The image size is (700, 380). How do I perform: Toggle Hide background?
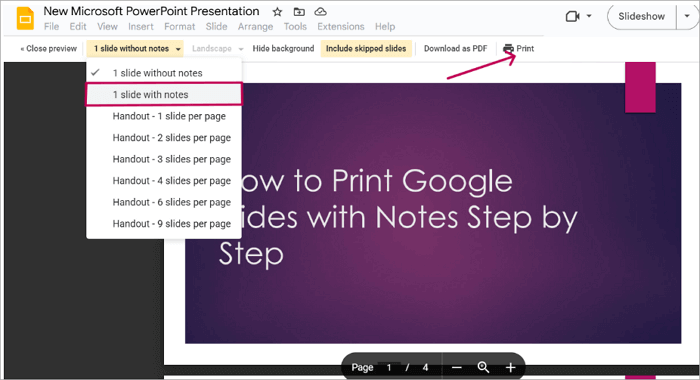click(x=283, y=49)
